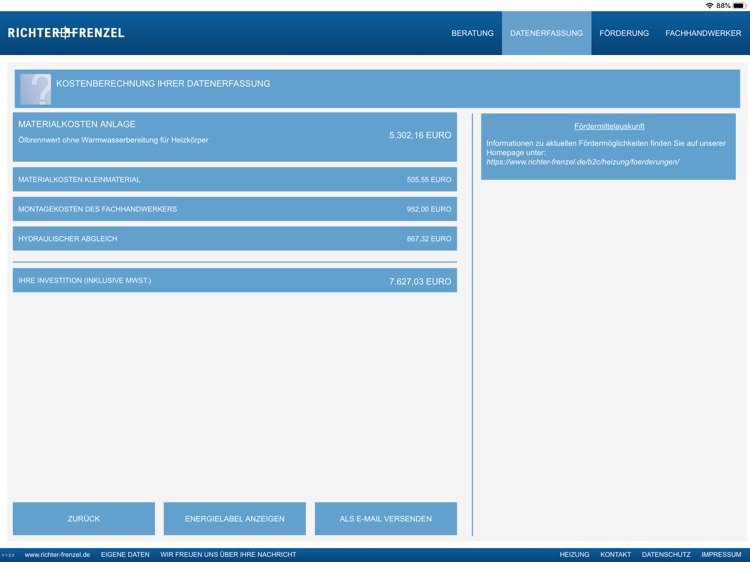
Task: Tap the battery indicator icon
Action: (739, 5)
